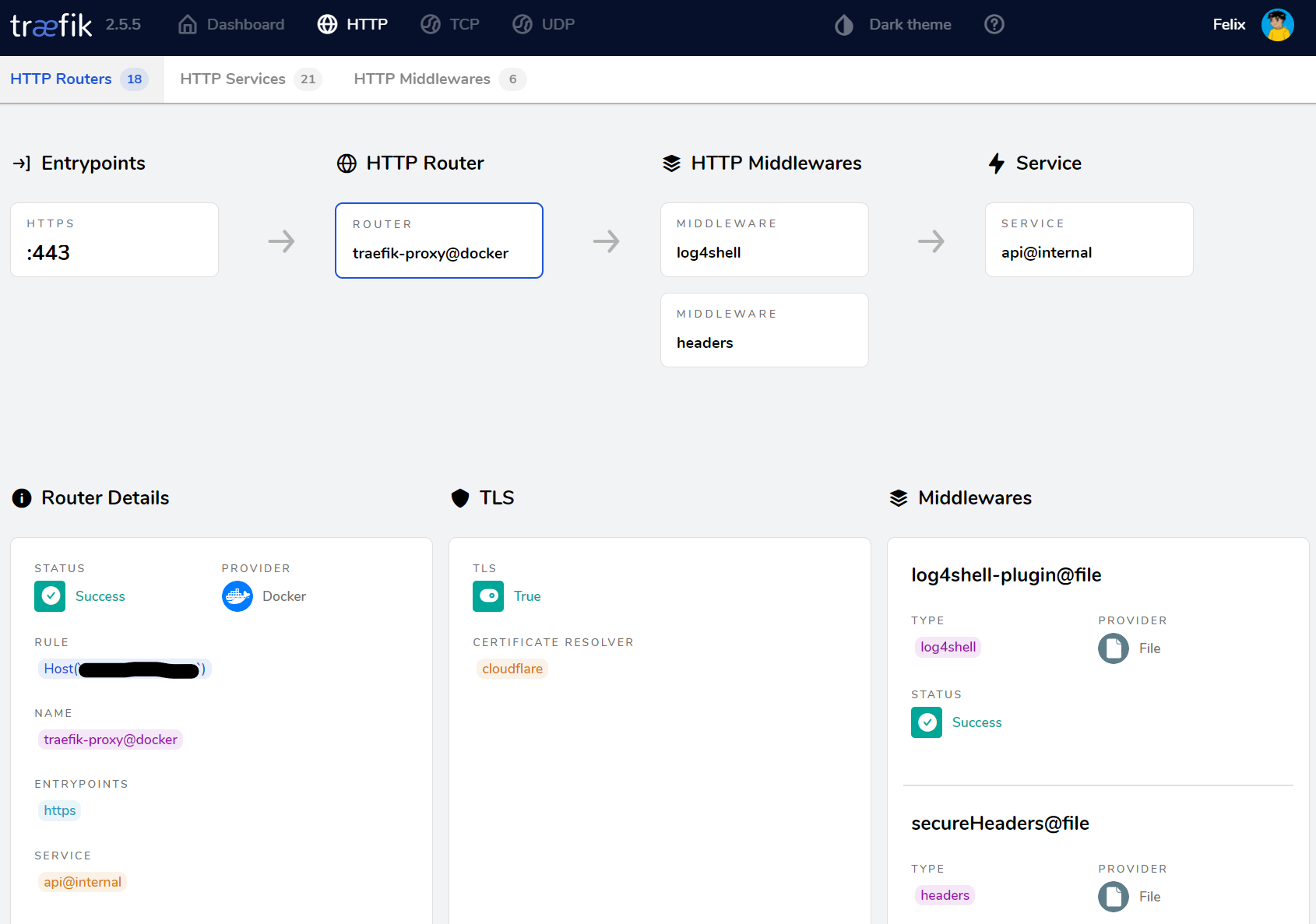Image resolution: width=1316 pixels, height=924 pixels.
Task: Click the Router Details info icon
Action: tap(22, 498)
